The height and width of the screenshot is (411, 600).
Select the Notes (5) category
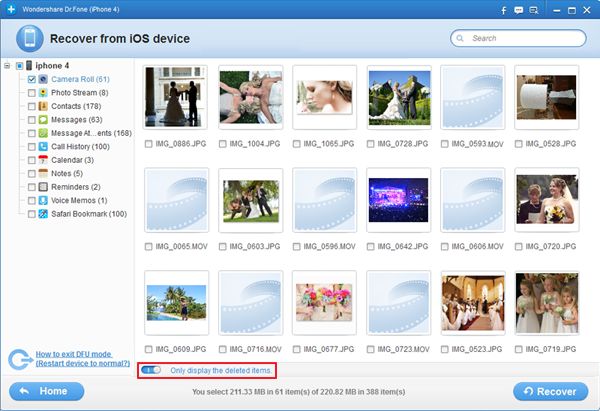coord(67,173)
